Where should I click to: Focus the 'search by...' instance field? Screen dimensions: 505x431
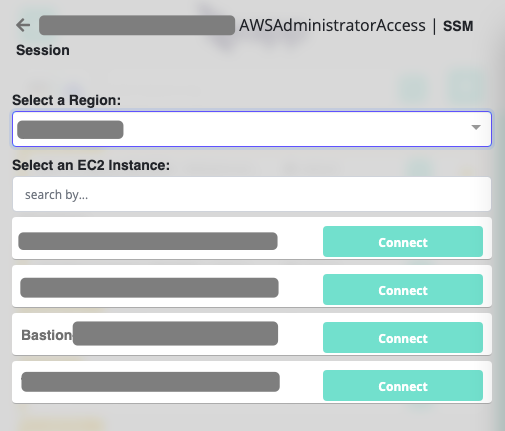coord(252,194)
